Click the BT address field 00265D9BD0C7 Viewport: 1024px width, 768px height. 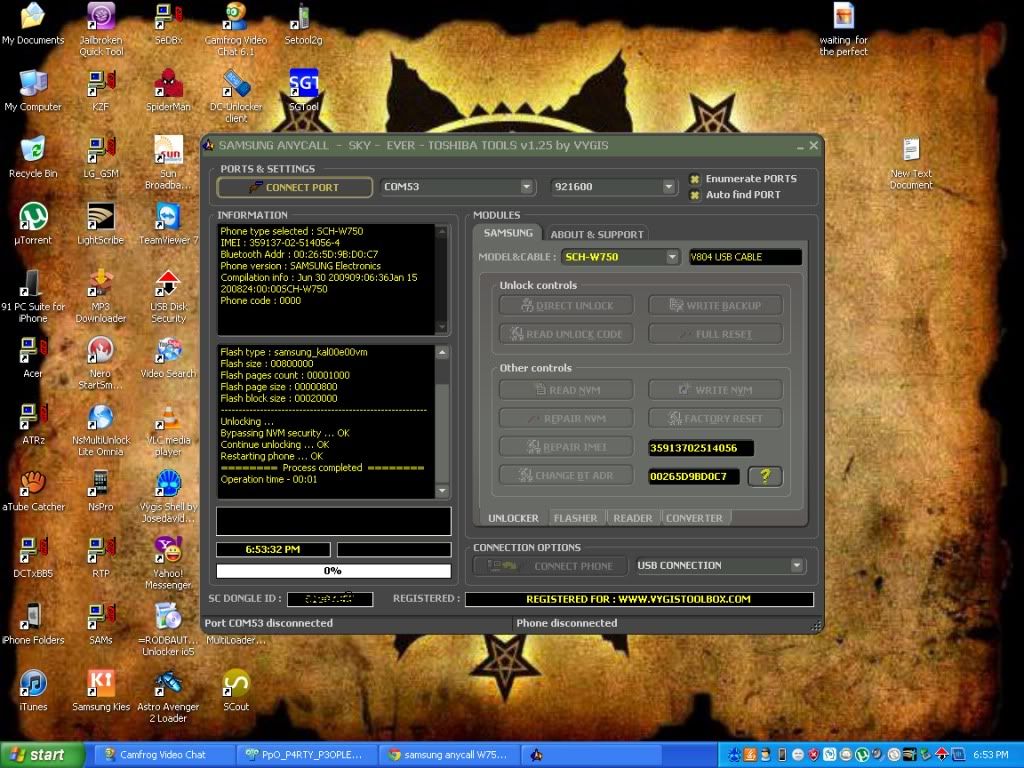click(694, 477)
